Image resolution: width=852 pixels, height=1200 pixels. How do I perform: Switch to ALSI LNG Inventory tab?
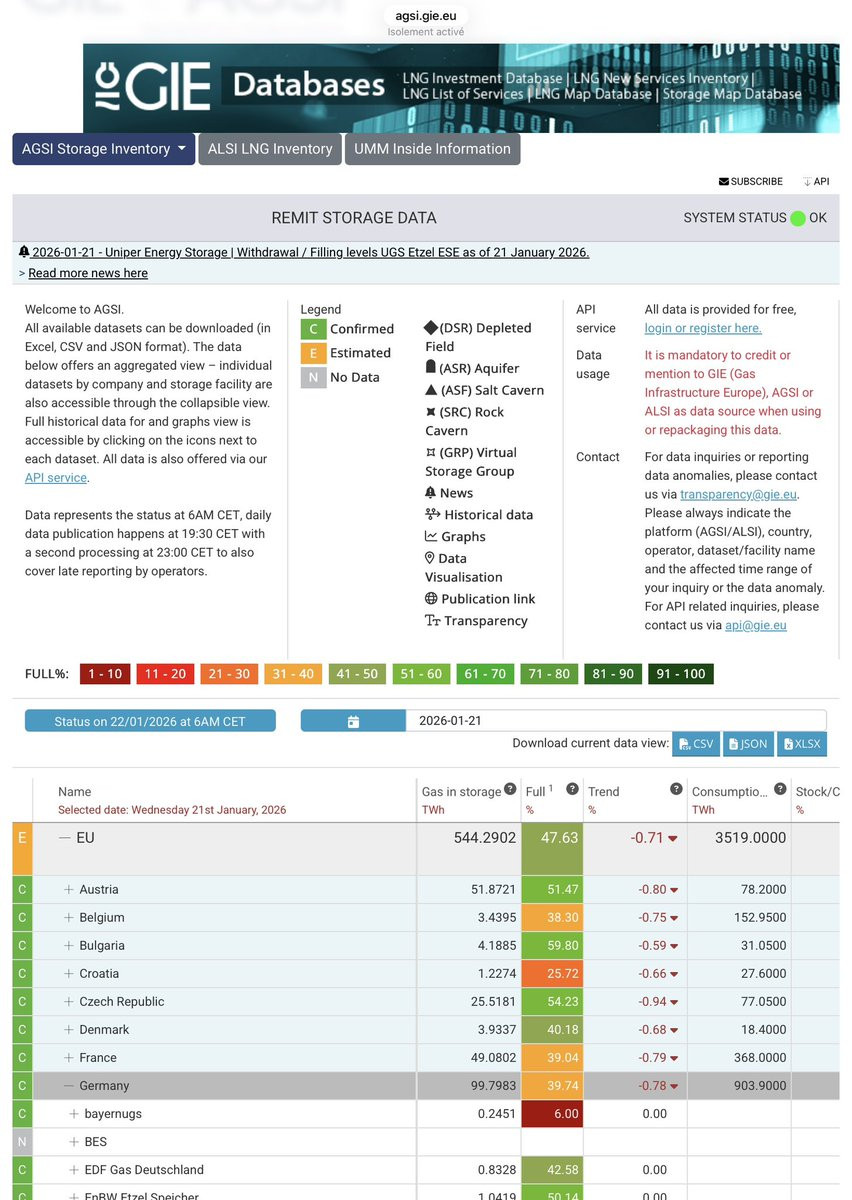(270, 149)
